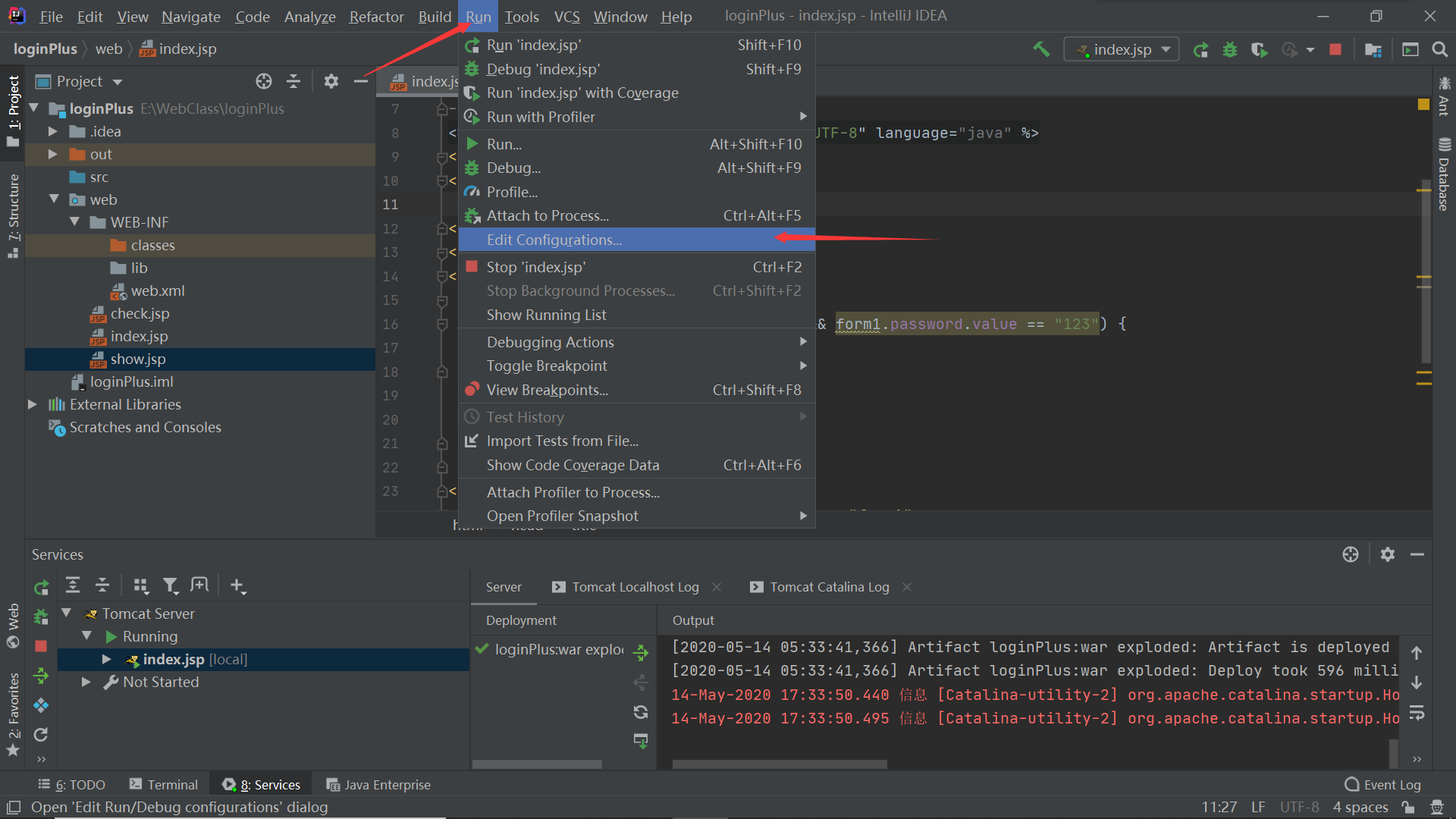Click locate/scroll-from-source target icon in Project panel

[x=264, y=81]
